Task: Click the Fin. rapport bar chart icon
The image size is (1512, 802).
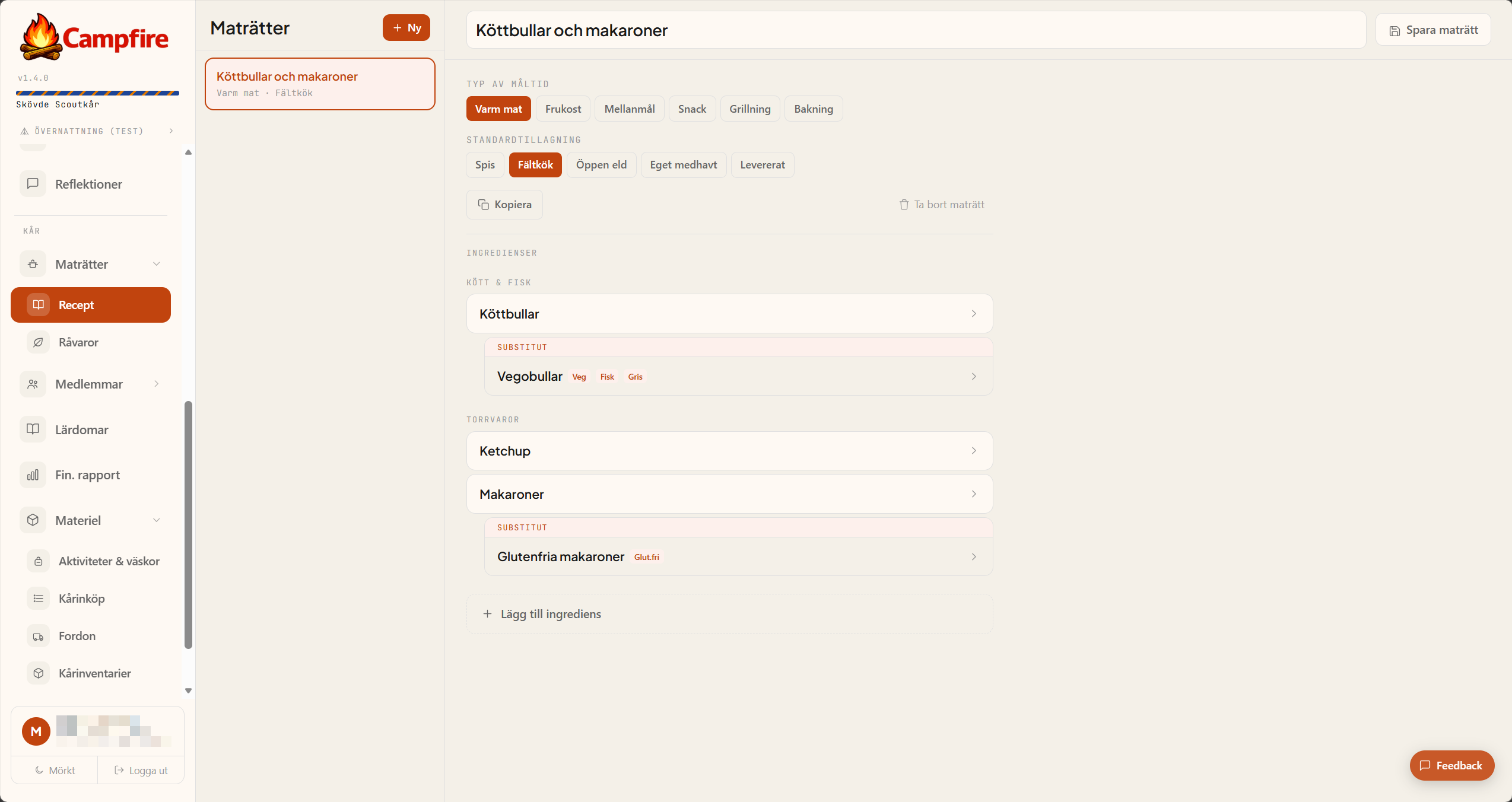Action: tap(33, 475)
